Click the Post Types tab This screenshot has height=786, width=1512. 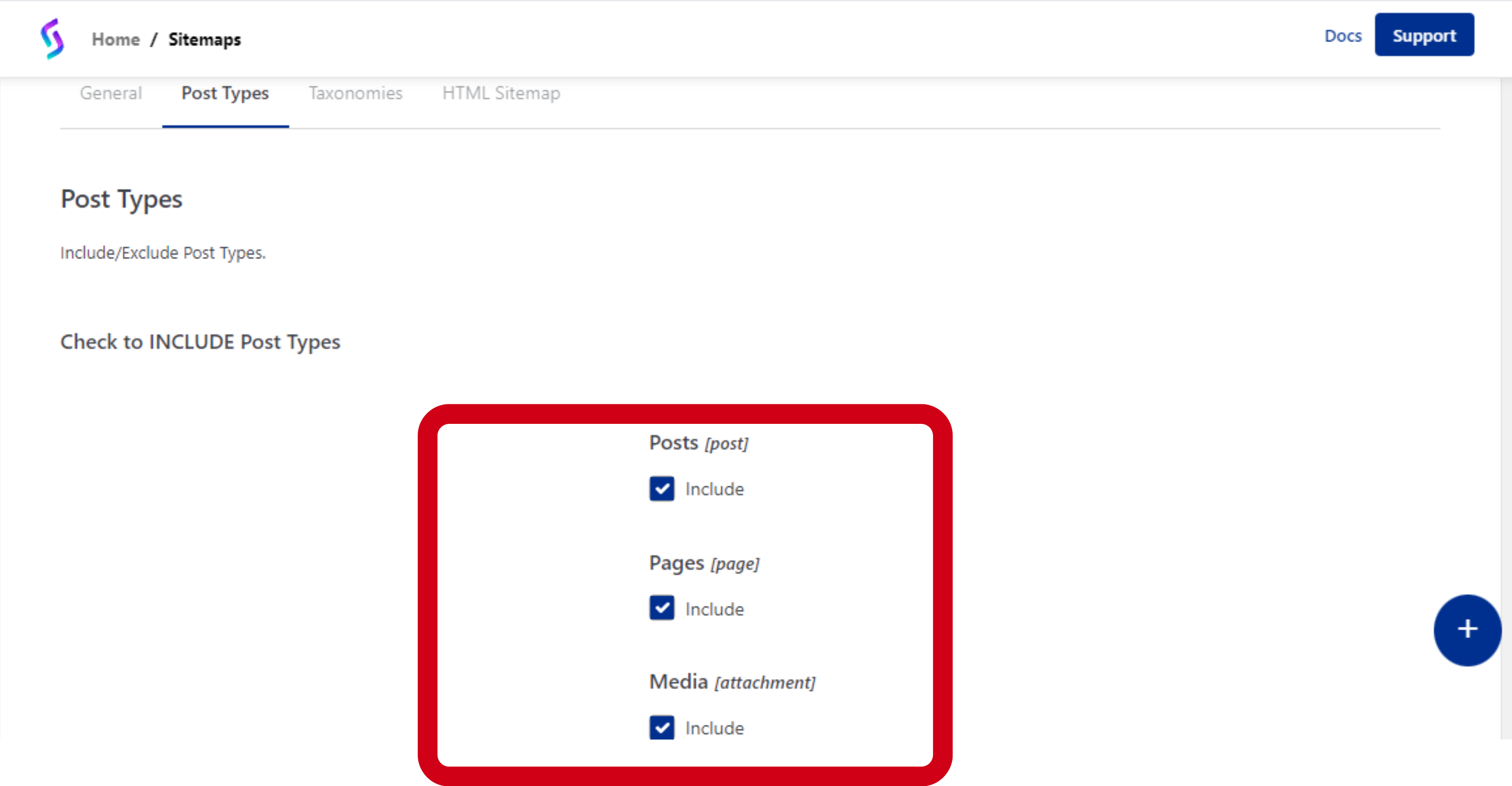pyautogui.click(x=225, y=92)
